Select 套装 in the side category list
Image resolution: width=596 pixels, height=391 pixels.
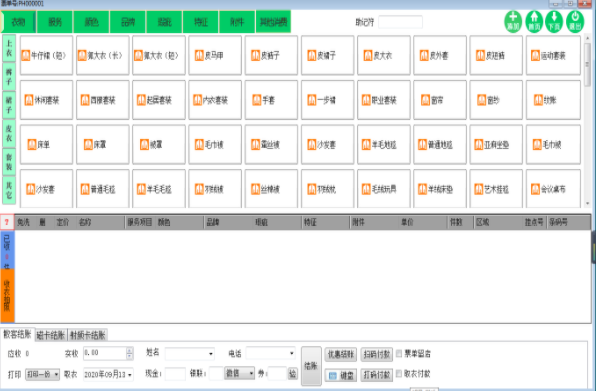click(9, 162)
